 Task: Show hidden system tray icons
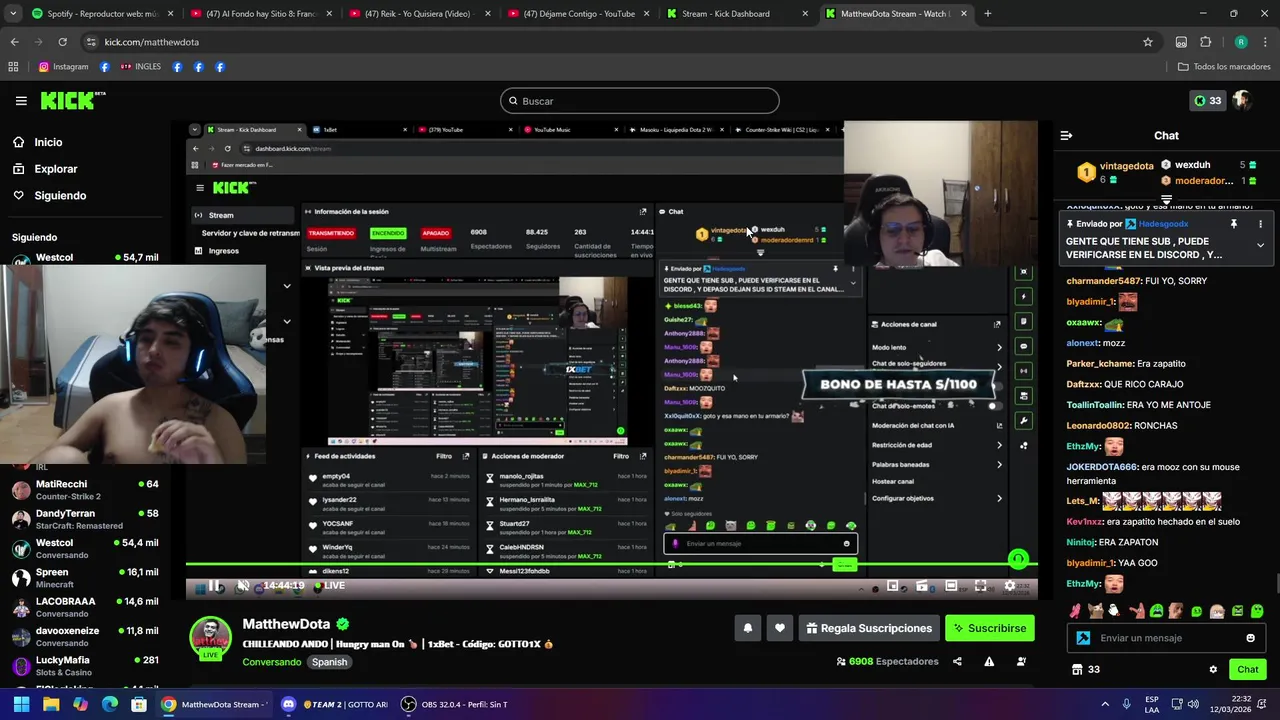coord(1105,704)
